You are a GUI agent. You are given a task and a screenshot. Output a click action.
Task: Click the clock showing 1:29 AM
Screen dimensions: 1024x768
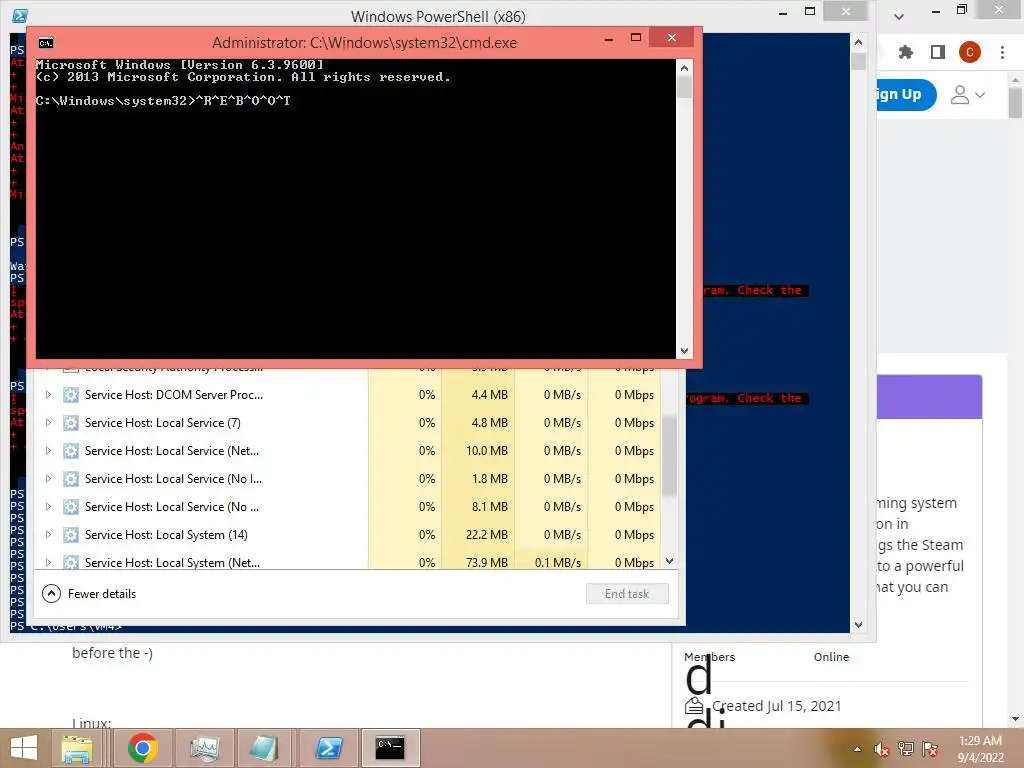tap(980, 741)
